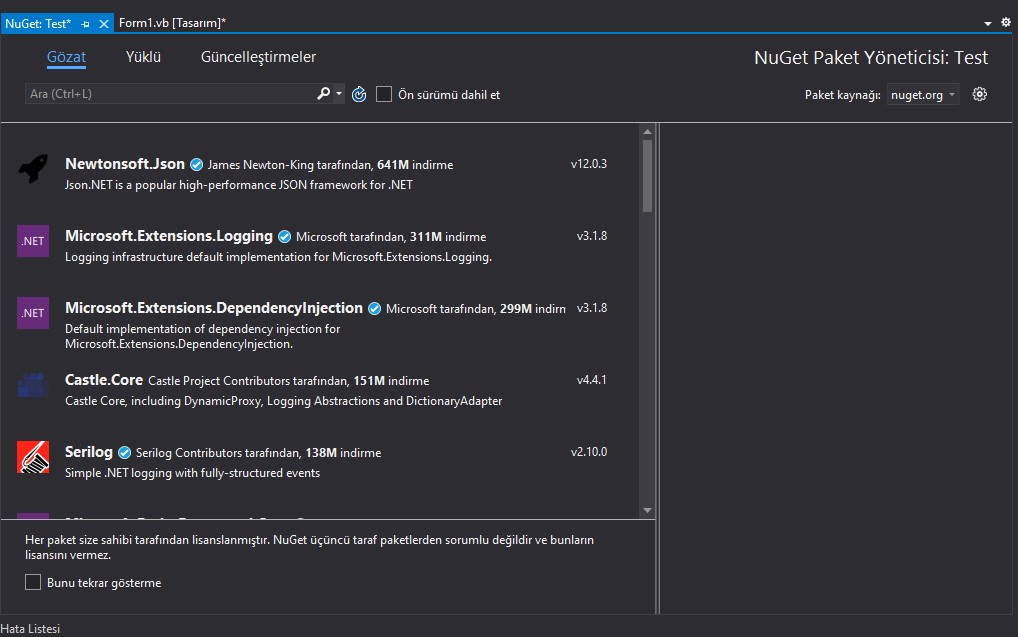
Task: Switch to Form1.vb [Tasarım] tab
Action: (172, 23)
